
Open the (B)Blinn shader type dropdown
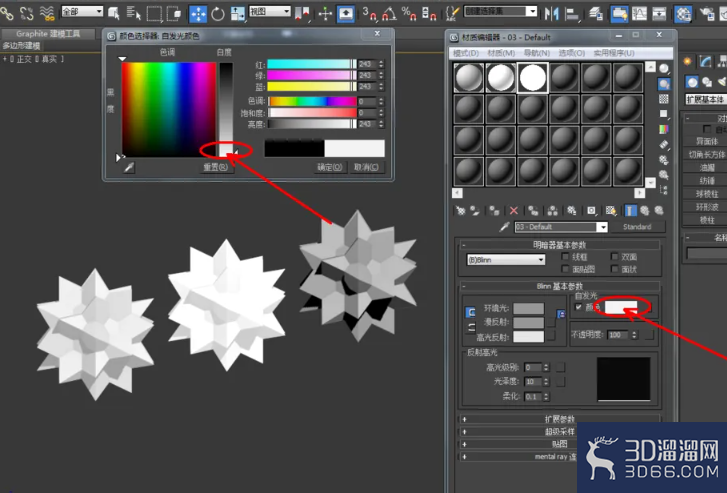click(x=505, y=260)
